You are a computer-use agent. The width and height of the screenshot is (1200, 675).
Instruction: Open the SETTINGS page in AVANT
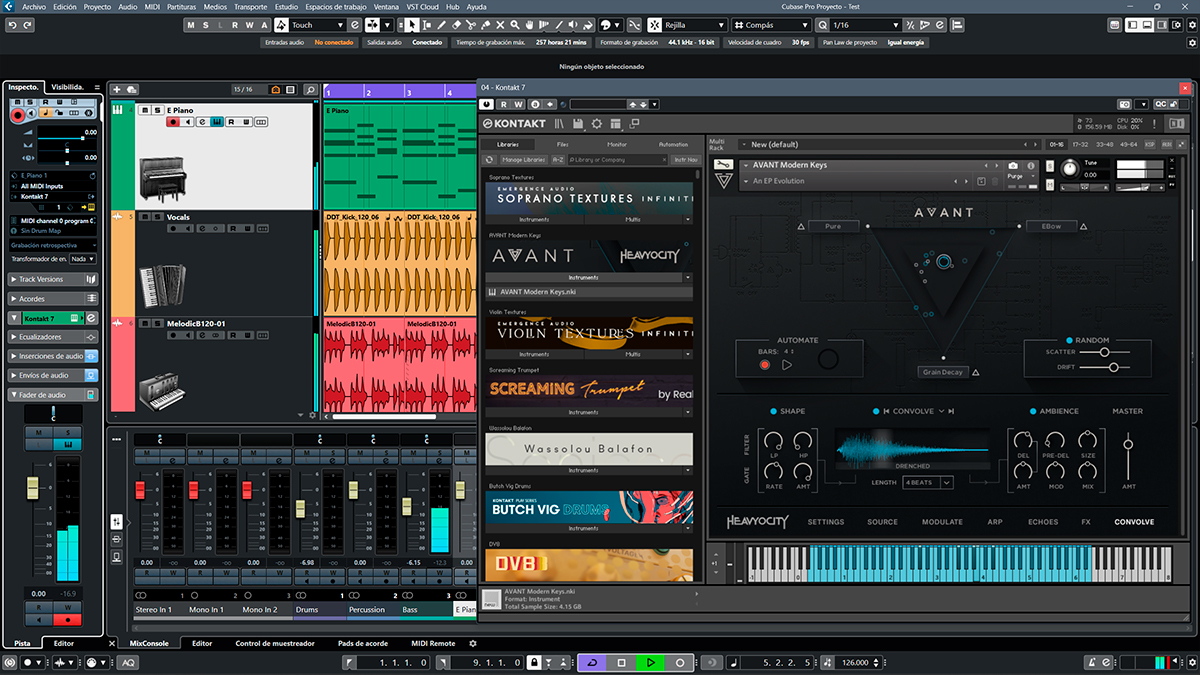pos(826,522)
